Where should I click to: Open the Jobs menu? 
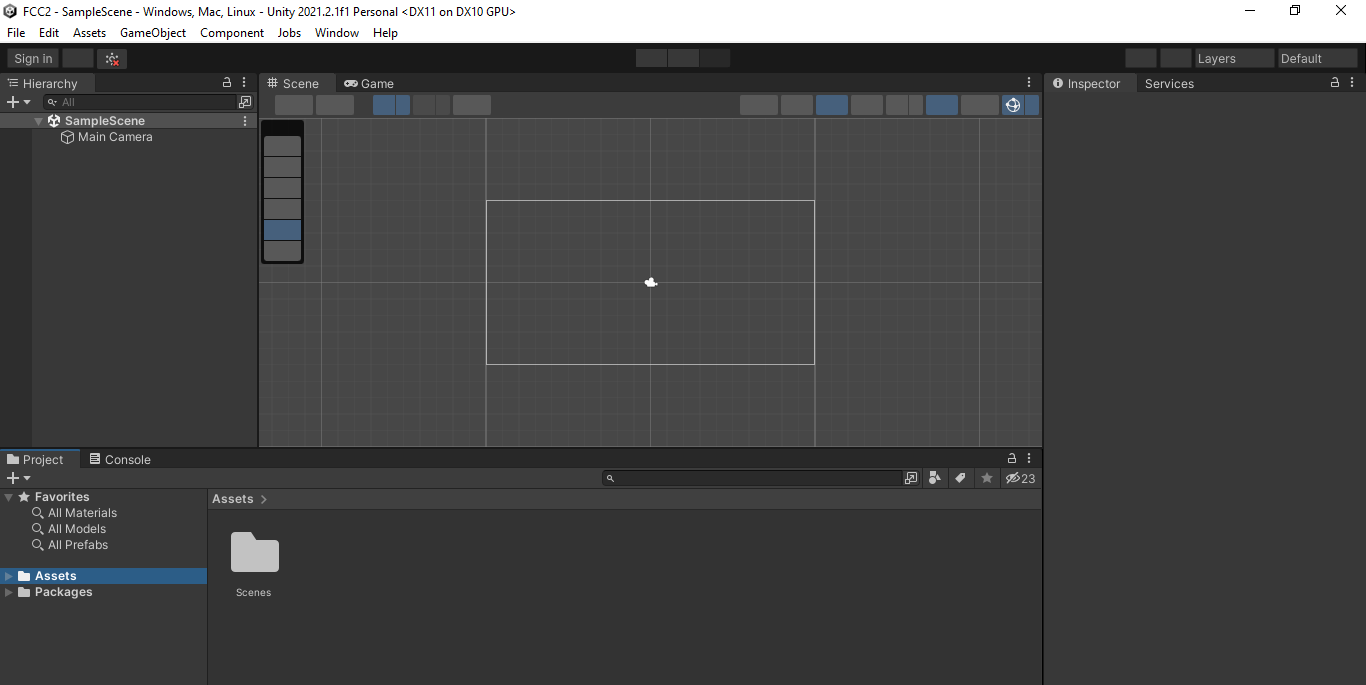tap(289, 33)
